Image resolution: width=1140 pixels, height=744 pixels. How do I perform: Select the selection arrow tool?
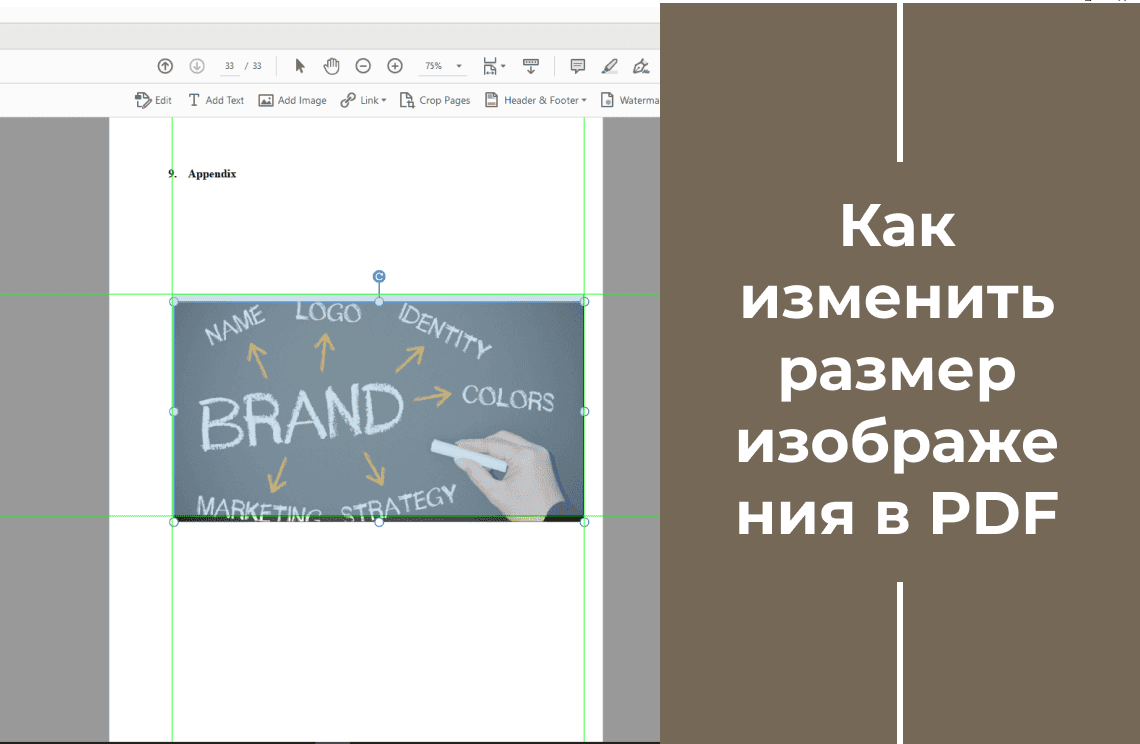[x=299, y=65]
